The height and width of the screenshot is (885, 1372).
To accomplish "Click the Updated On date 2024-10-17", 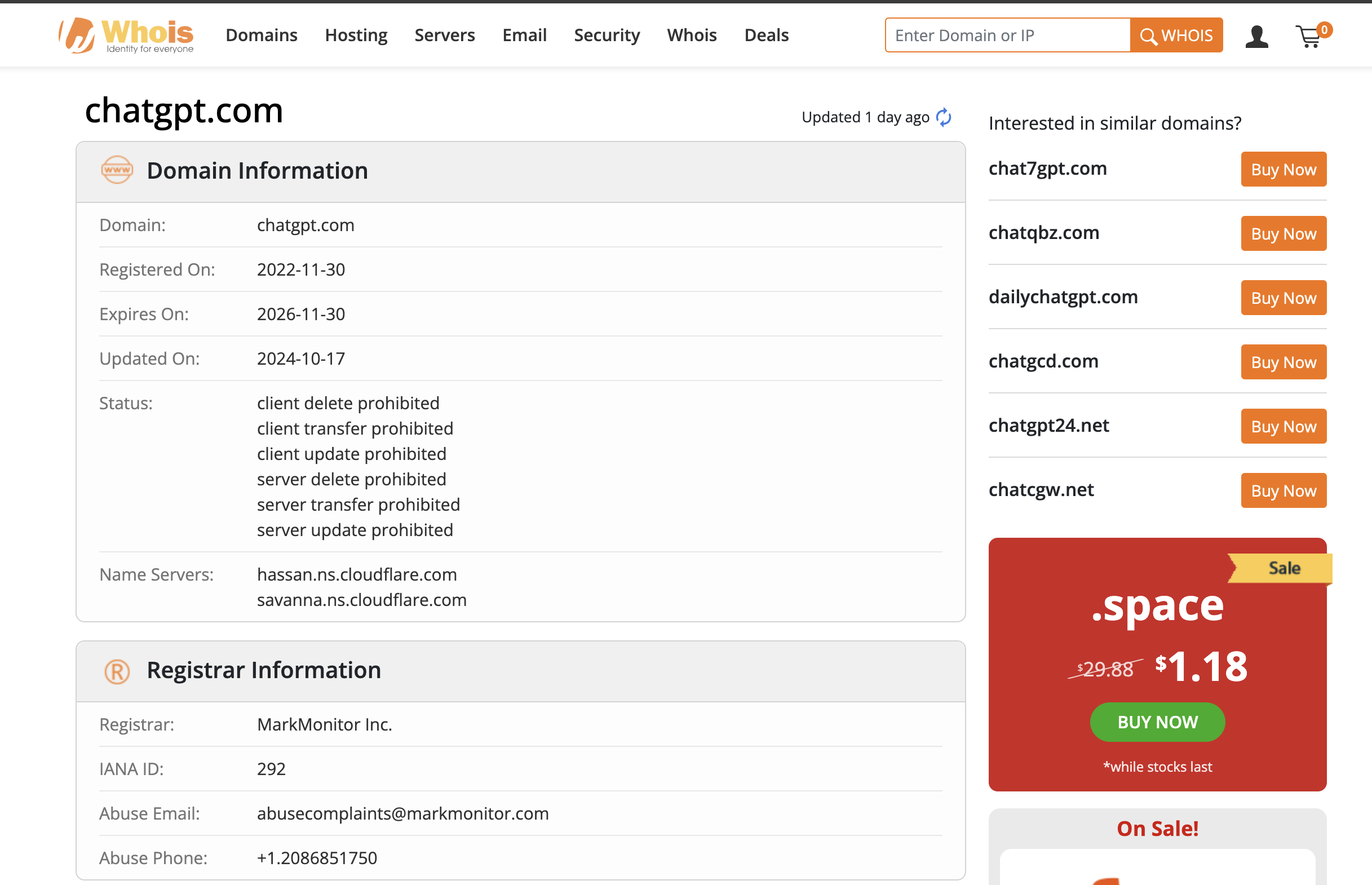I will pyautogui.click(x=301, y=359).
